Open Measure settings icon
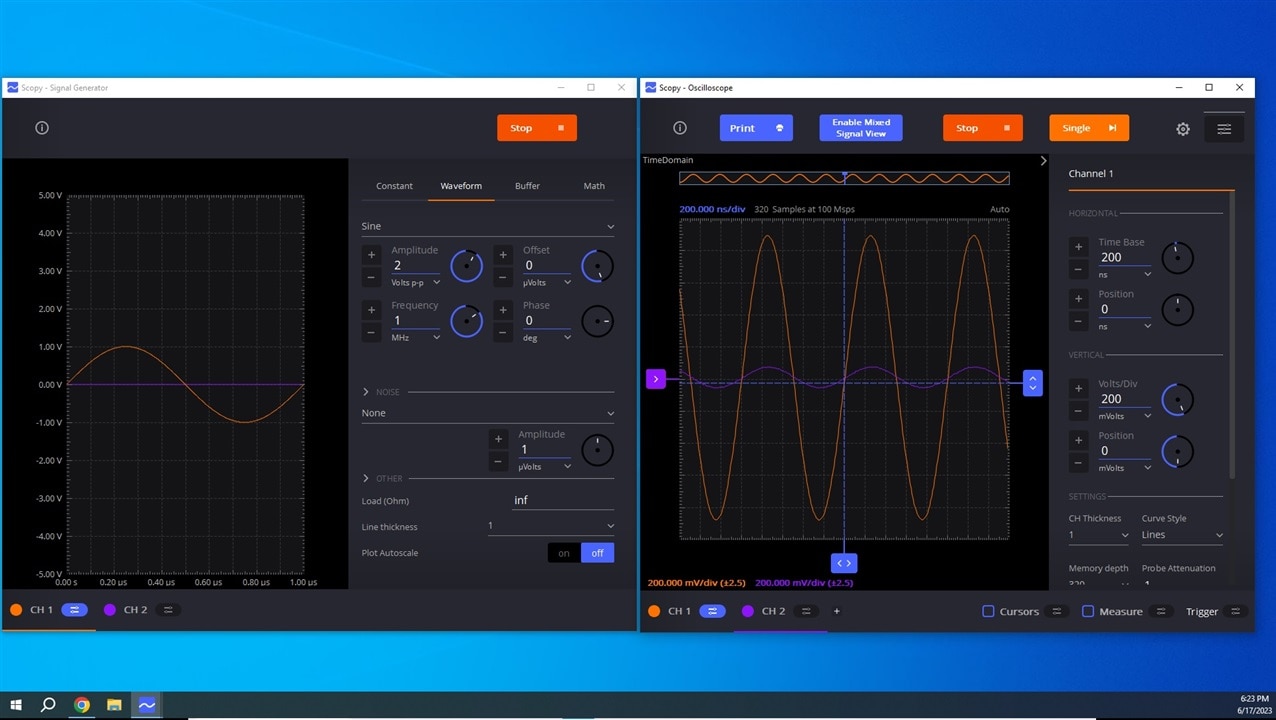 click(1161, 611)
